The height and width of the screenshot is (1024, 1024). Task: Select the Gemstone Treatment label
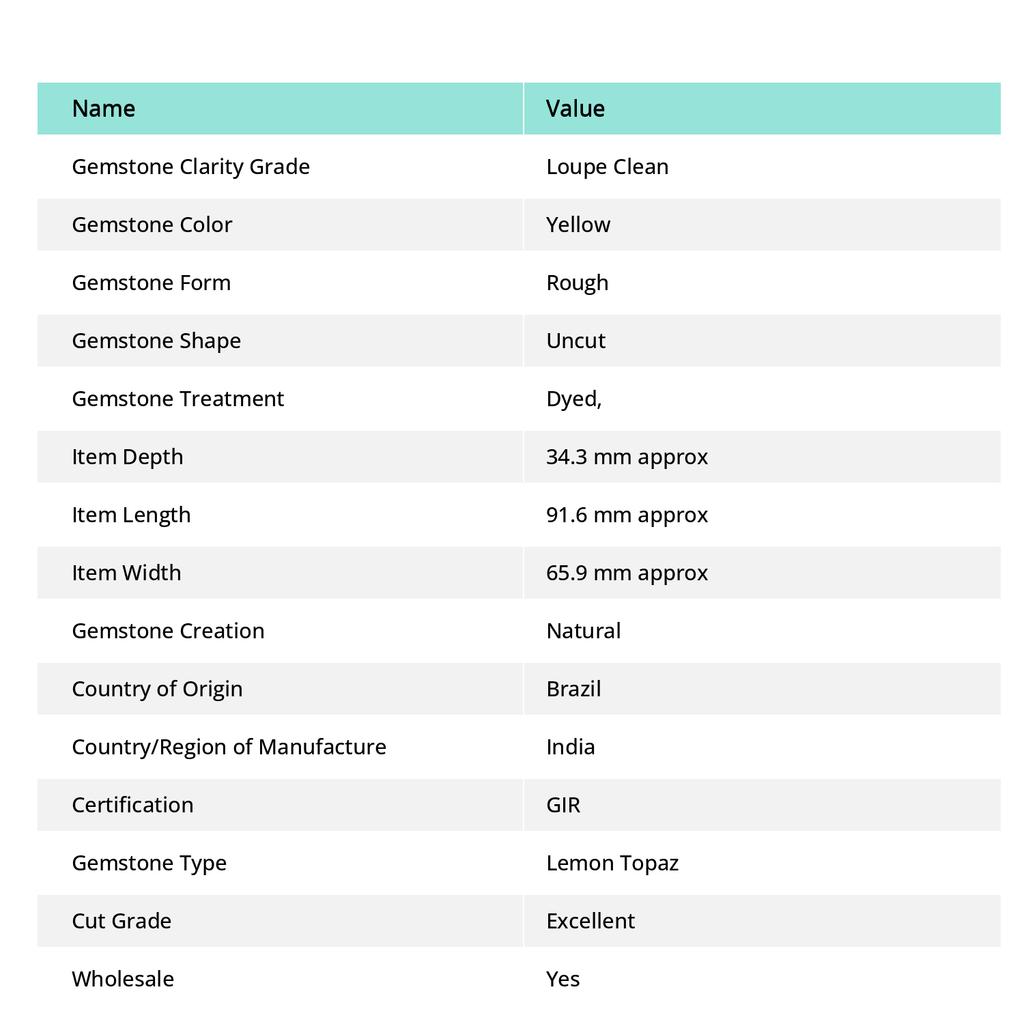tap(178, 399)
